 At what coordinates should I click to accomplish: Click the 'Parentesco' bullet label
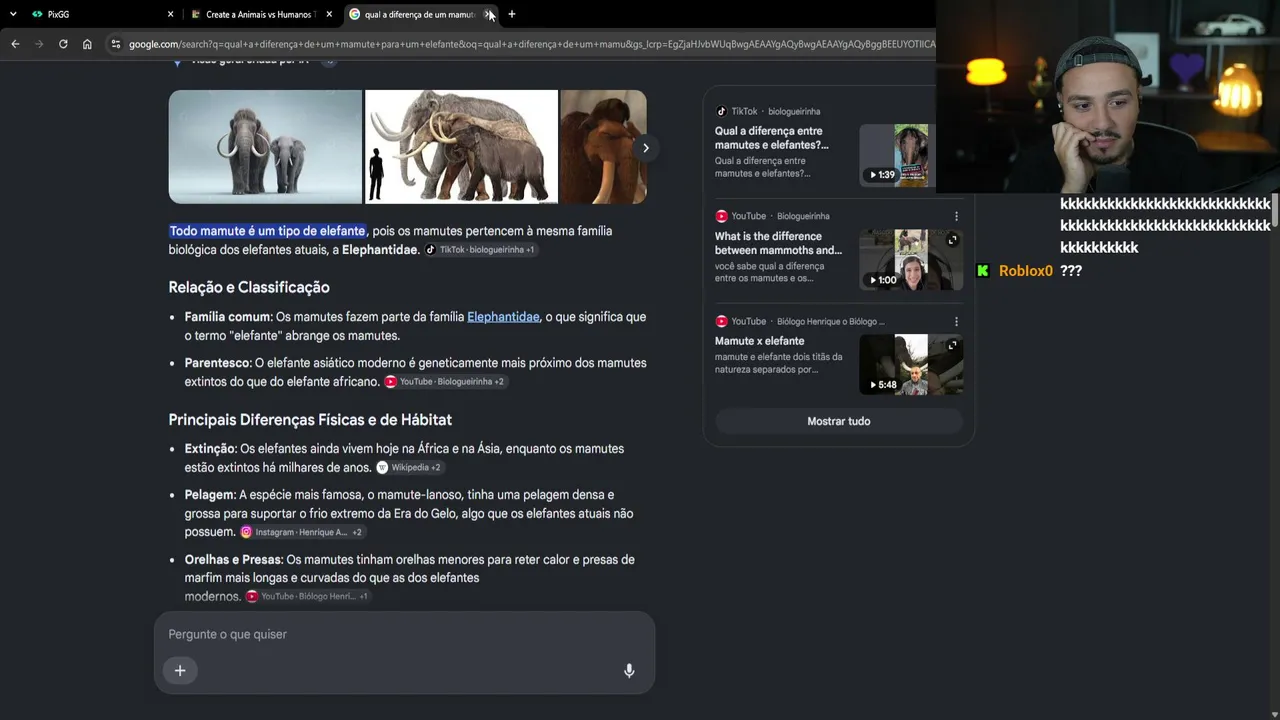pyautogui.click(x=218, y=363)
